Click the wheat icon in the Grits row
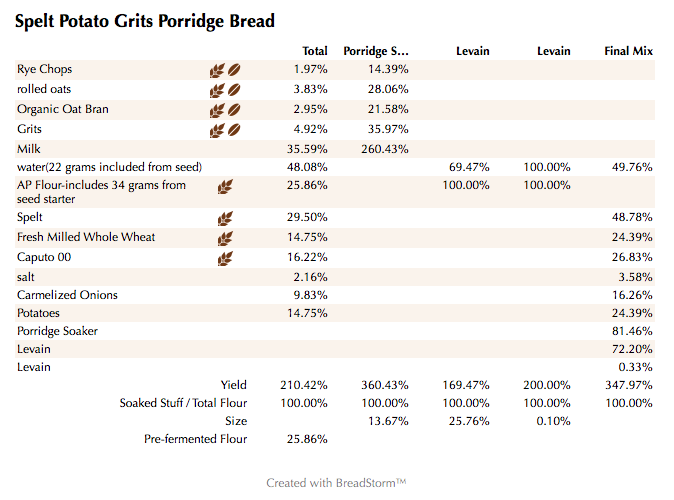The height and width of the screenshot is (500, 674). click(216, 130)
